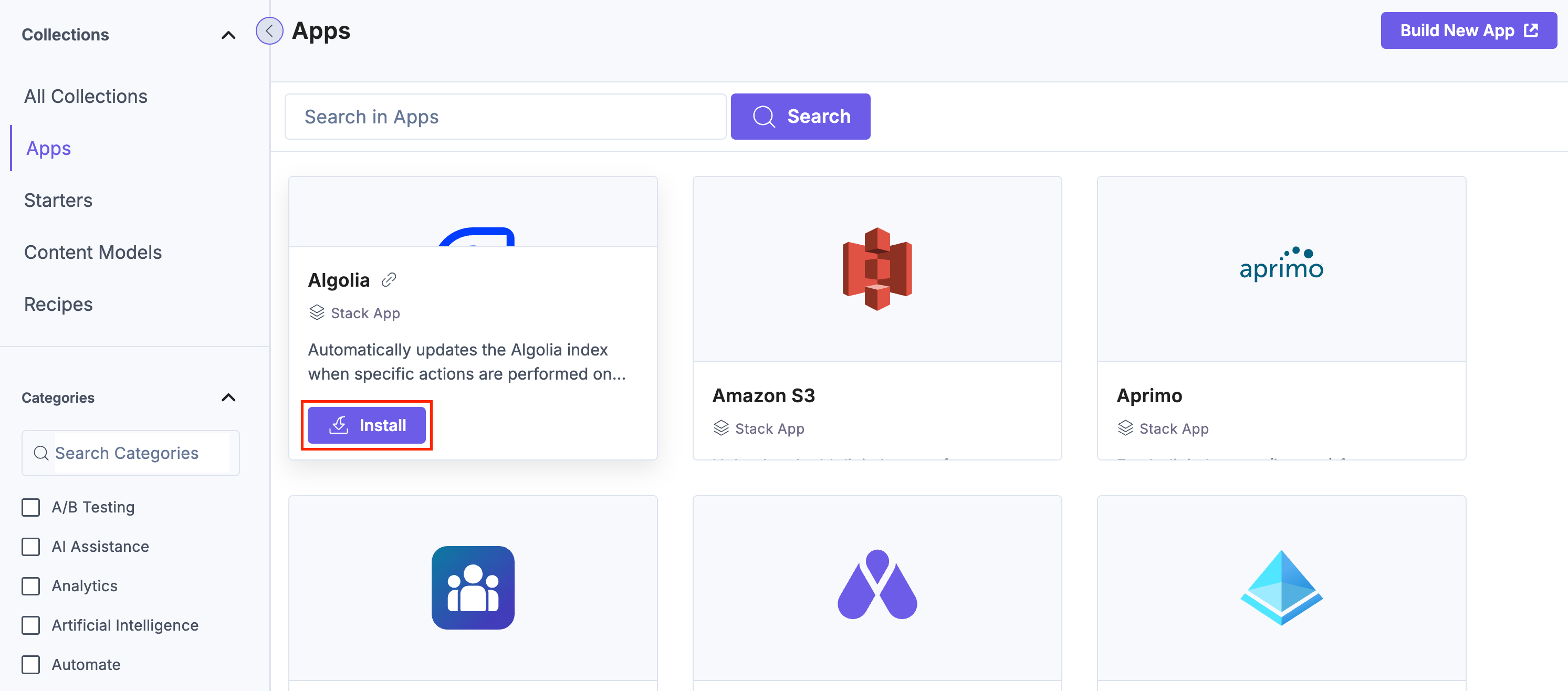Click the Aprimo logo

[x=1281, y=264]
